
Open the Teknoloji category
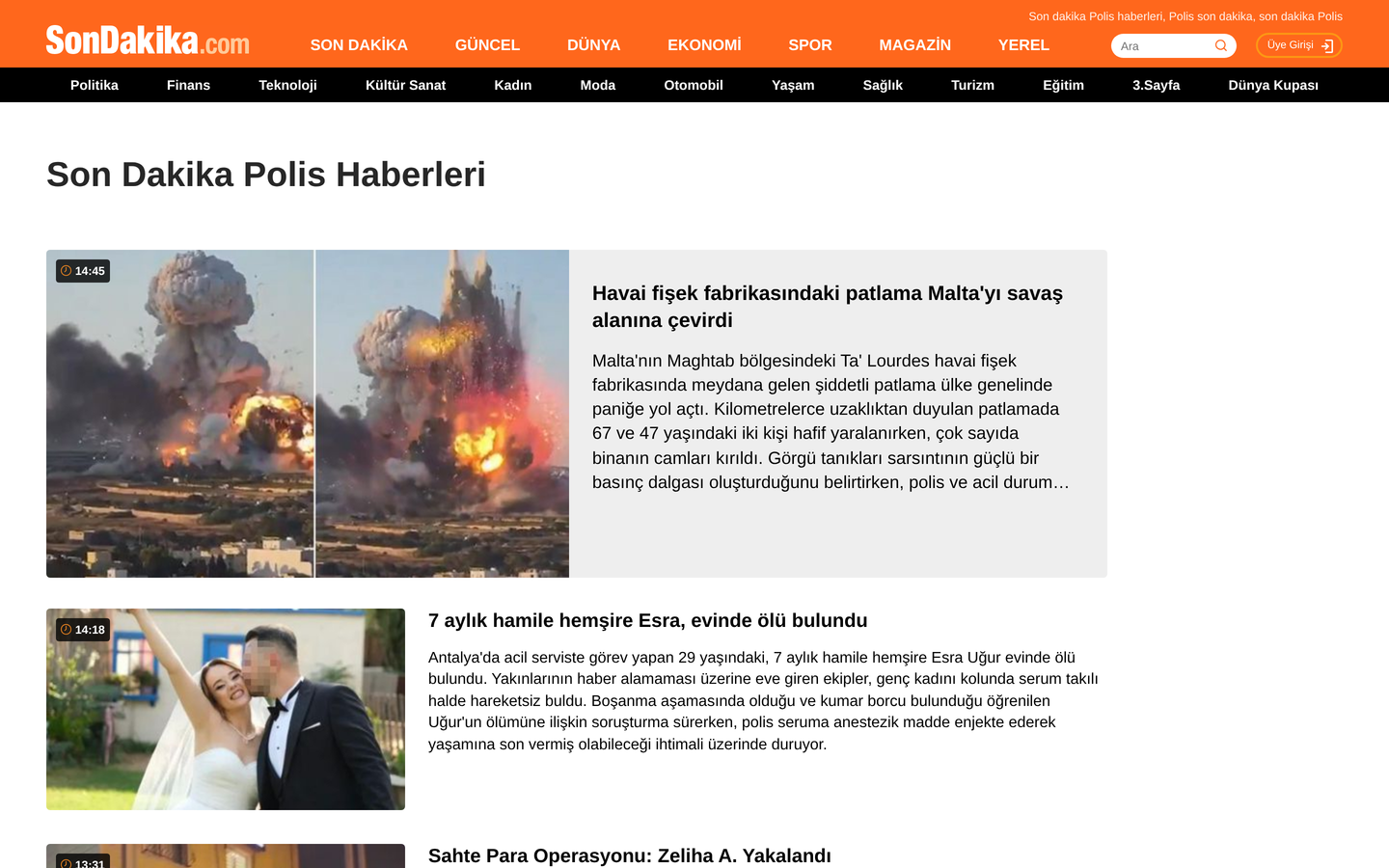click(x=287, y=85)
